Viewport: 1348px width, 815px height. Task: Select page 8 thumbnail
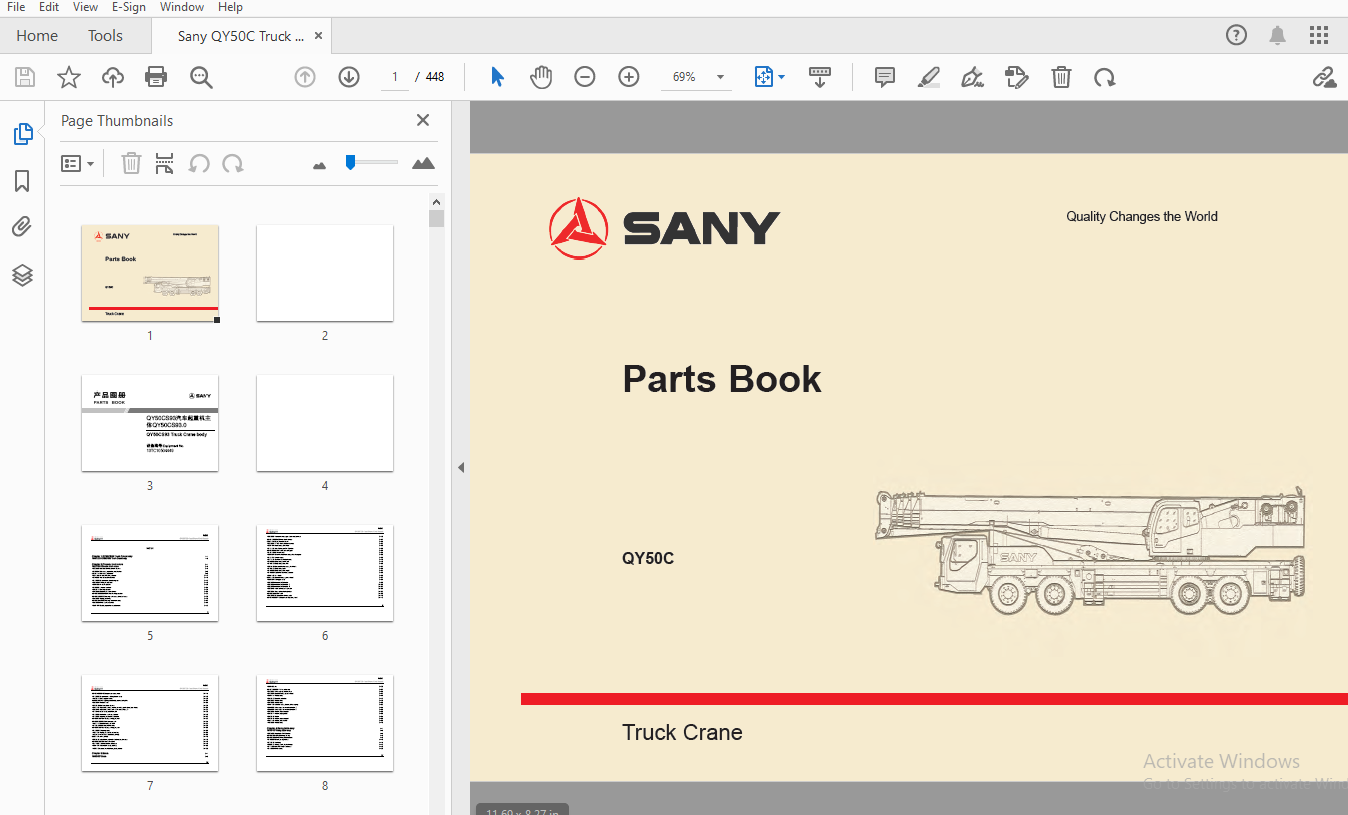tap(325, 723)
